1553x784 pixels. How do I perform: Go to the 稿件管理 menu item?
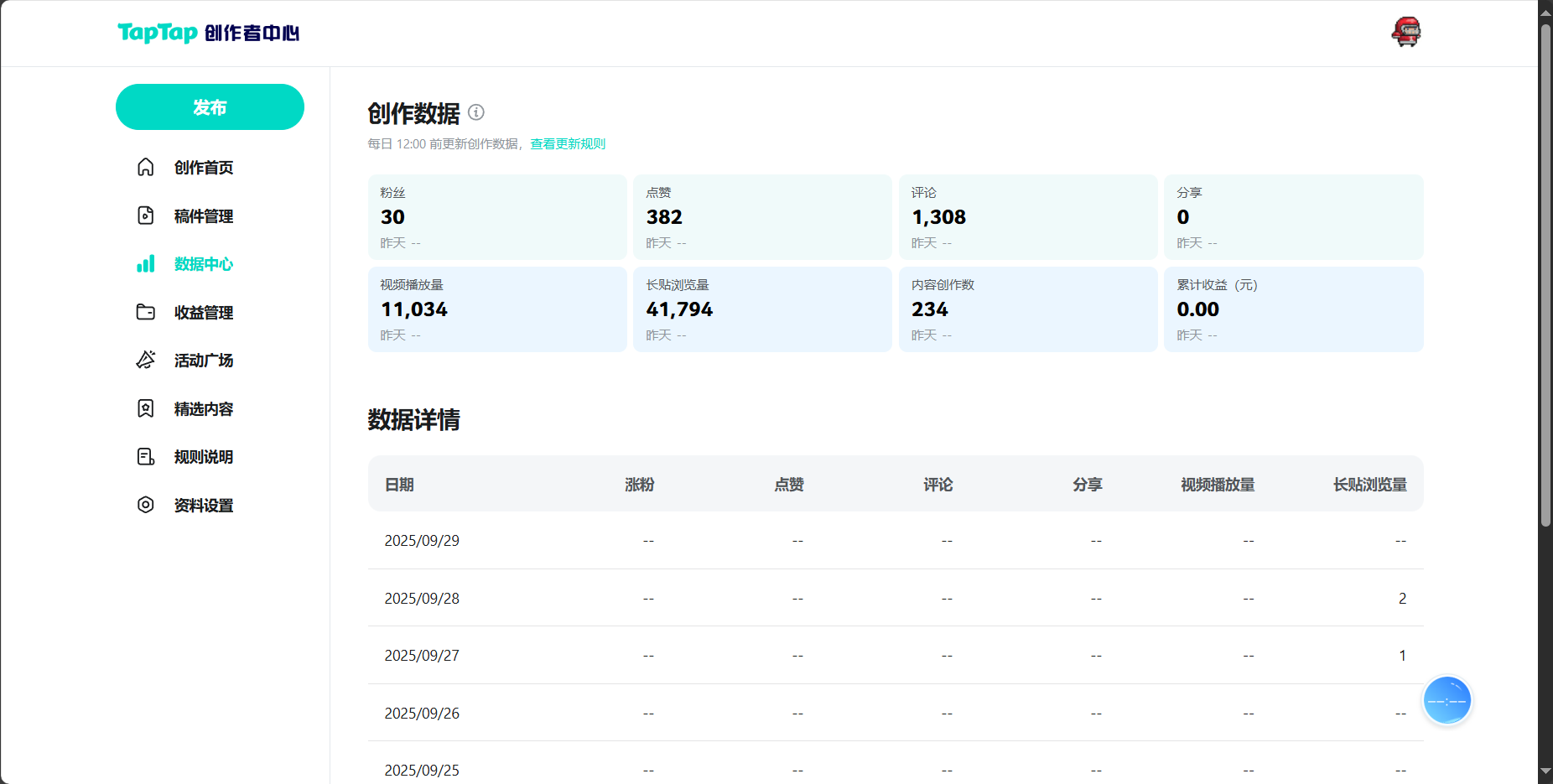coord(204,216)
